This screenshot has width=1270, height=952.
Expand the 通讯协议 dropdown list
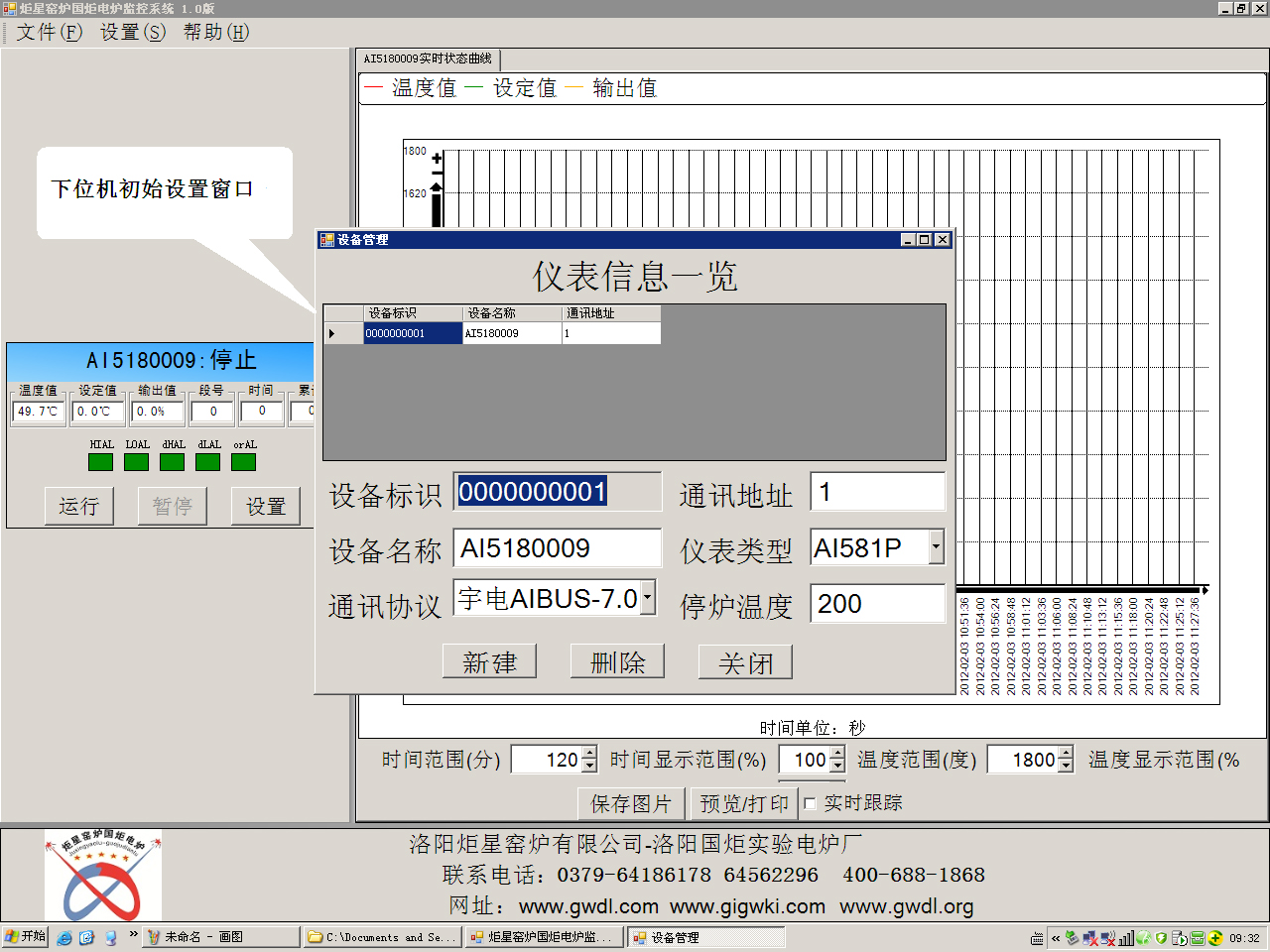pyautogui.click(x=648, y=598)
